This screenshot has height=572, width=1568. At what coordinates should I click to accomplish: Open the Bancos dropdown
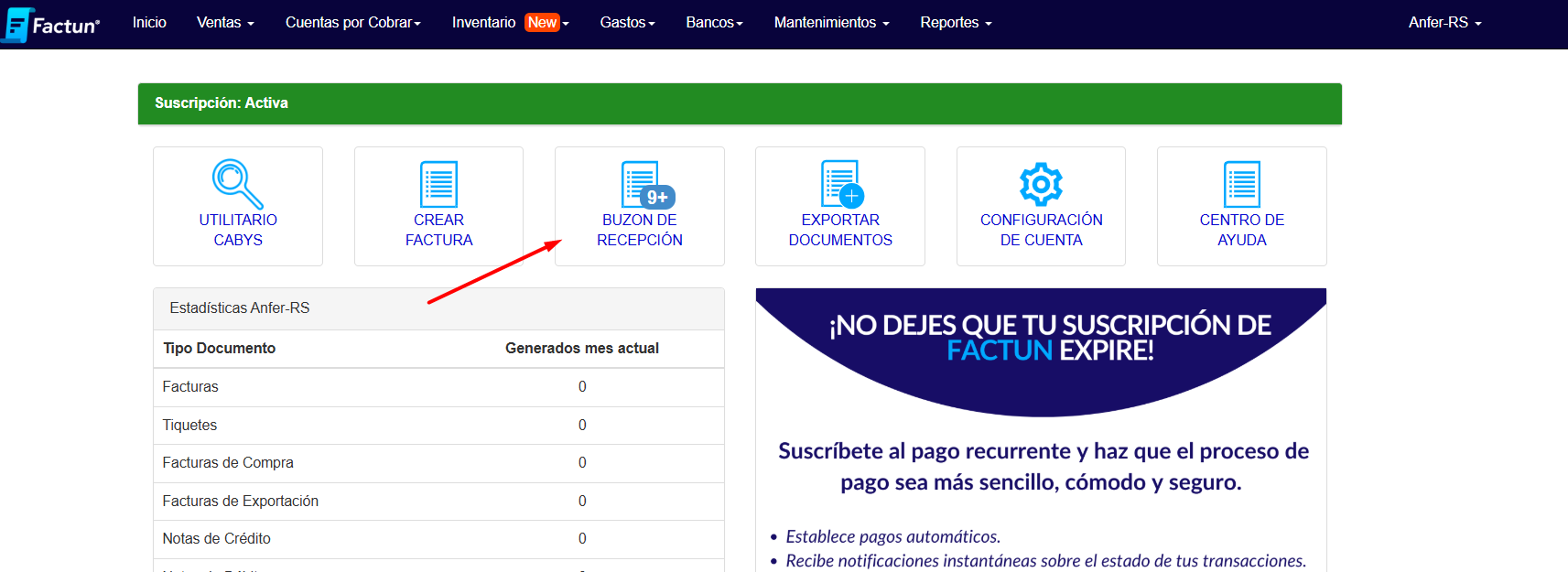point(714,22)
